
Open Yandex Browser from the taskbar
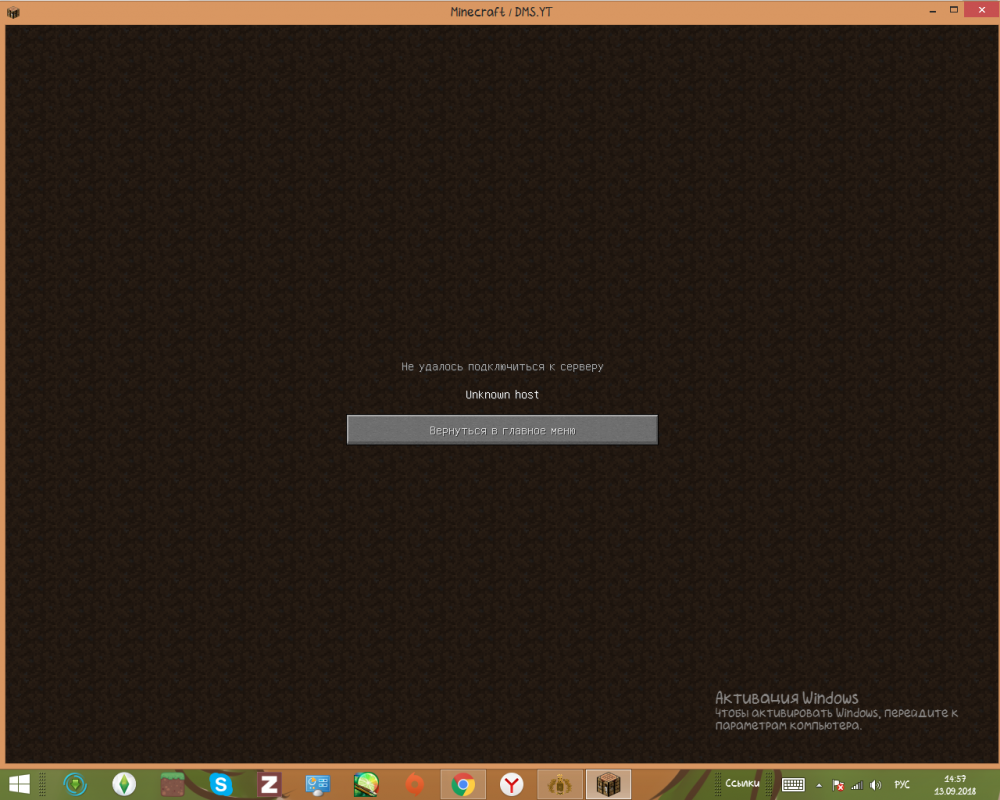[511, 784]
